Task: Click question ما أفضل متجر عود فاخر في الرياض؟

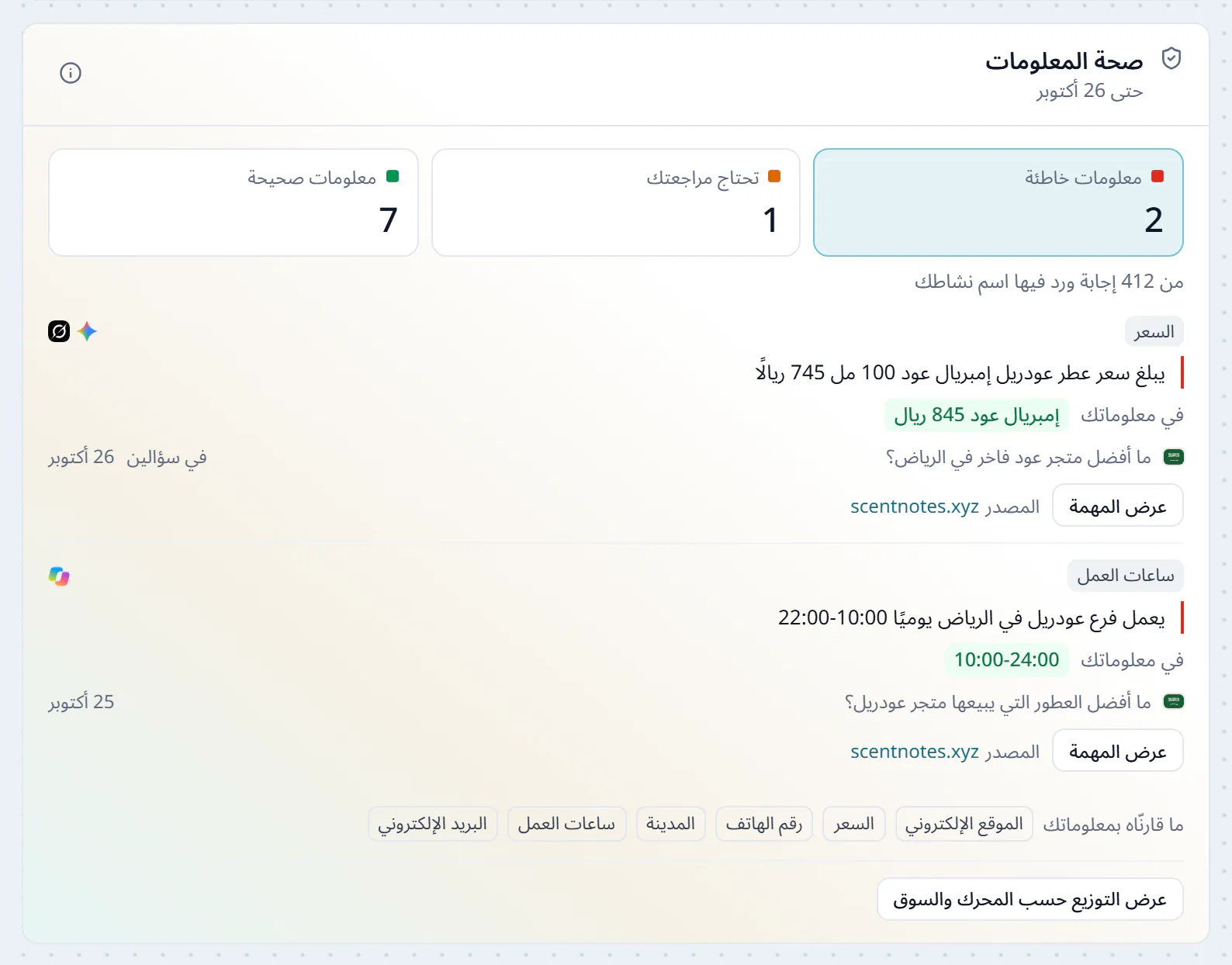Action: click(x=1019, y=458)
